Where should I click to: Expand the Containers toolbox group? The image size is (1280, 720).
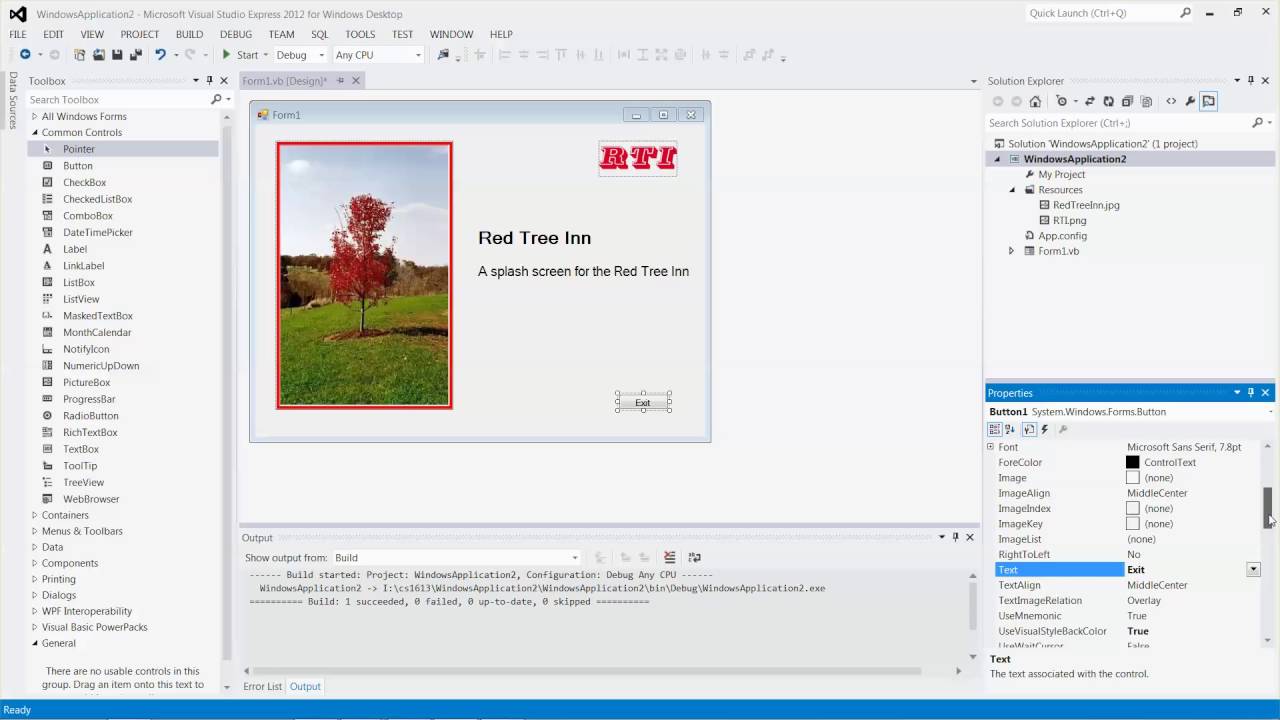(x=34, y=515)
